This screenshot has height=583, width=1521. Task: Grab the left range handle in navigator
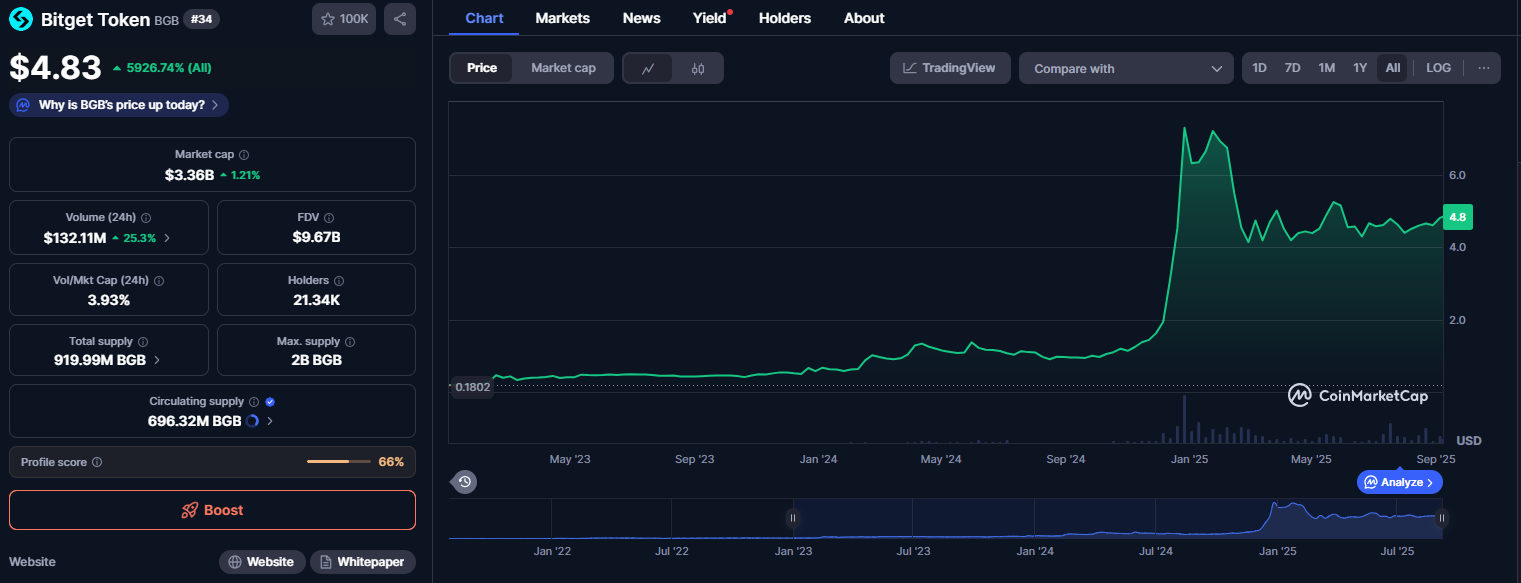pos(792,518)
